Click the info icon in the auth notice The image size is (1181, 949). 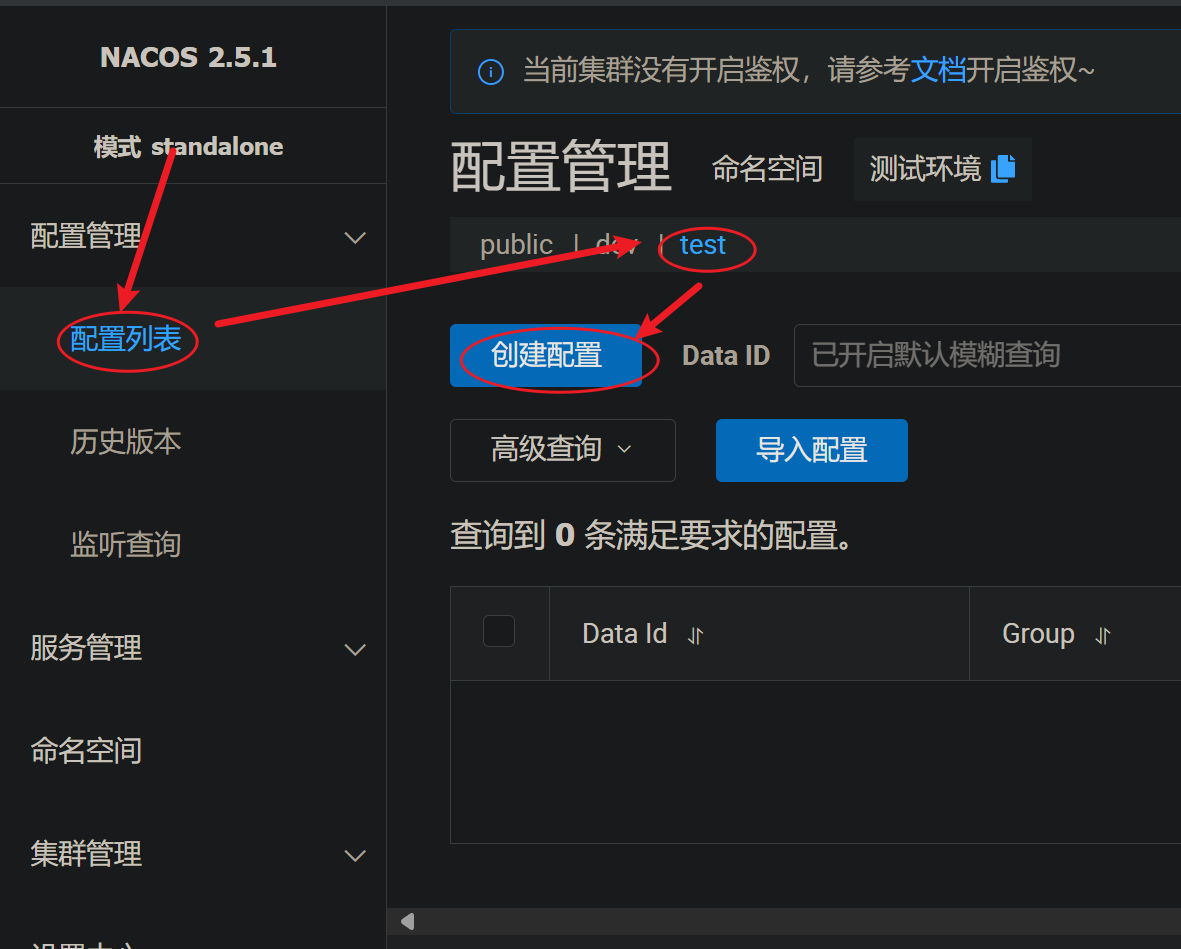[490, 72]
